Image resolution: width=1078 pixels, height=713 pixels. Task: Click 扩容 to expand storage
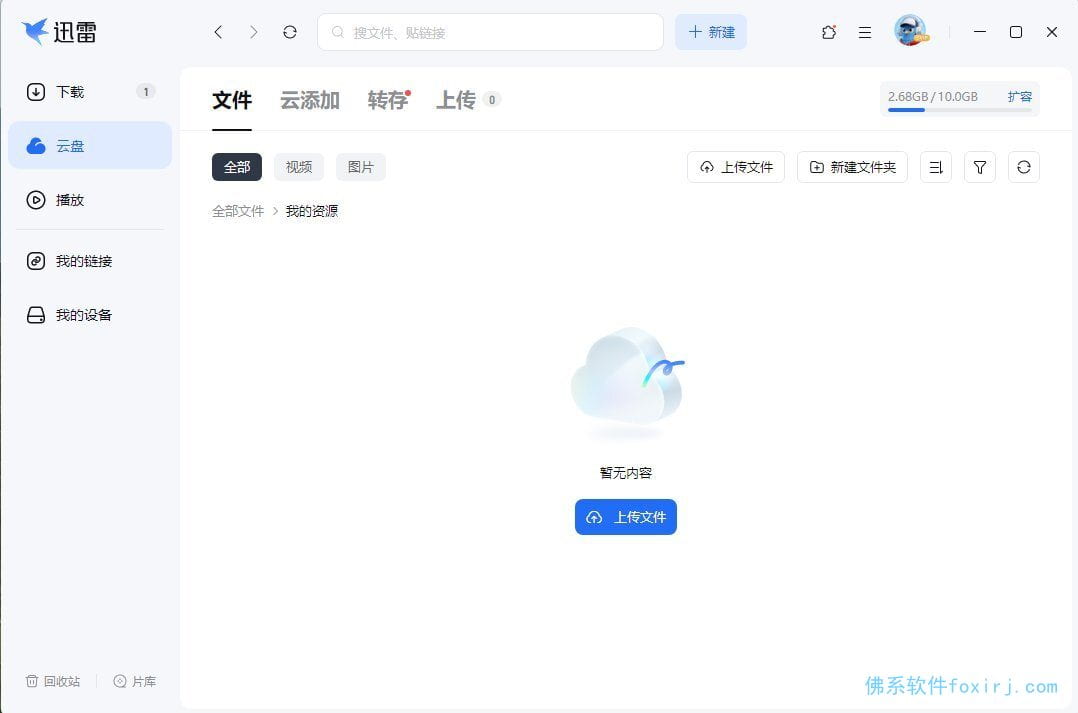(x=1020, y=97)
